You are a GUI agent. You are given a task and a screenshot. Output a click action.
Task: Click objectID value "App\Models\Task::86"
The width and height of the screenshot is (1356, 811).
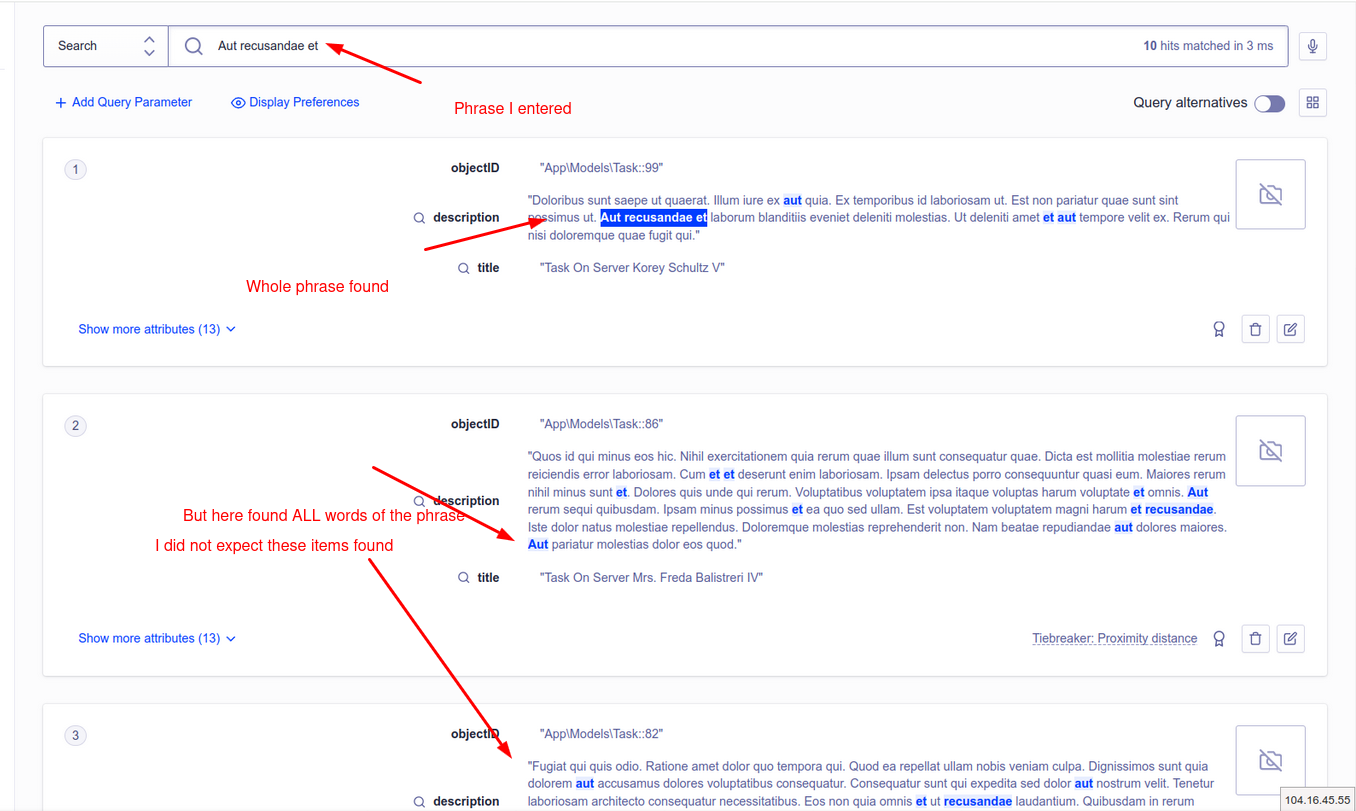point(601,424)
